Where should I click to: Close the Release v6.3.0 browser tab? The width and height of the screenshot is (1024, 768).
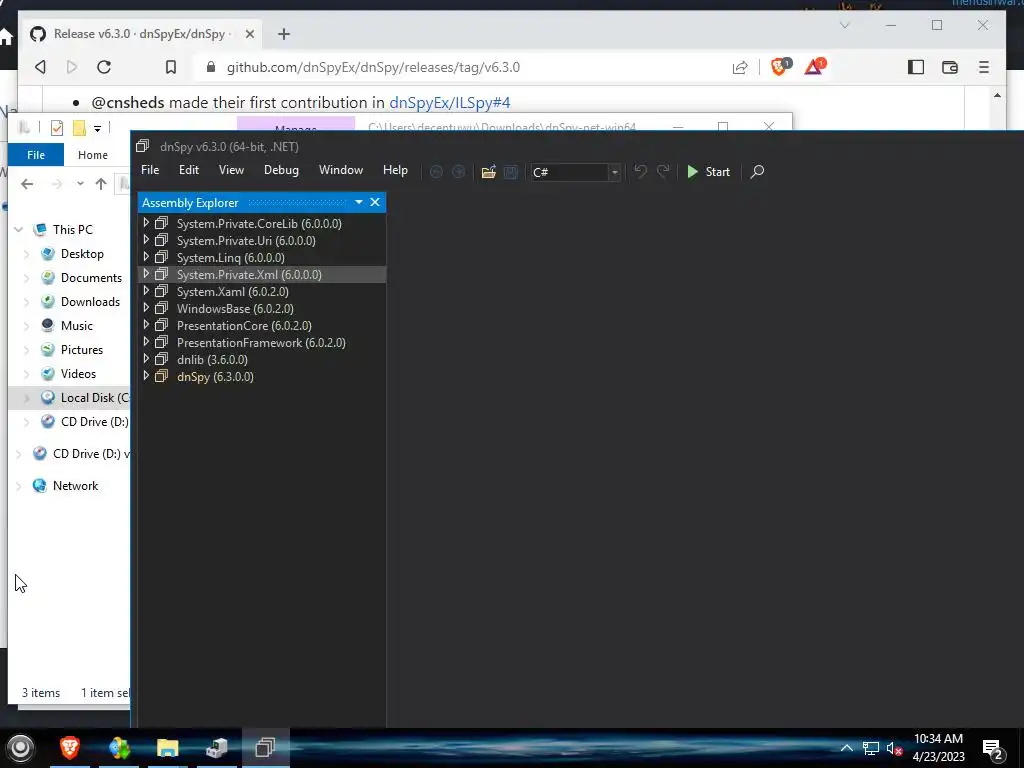[x=249, y=34]
